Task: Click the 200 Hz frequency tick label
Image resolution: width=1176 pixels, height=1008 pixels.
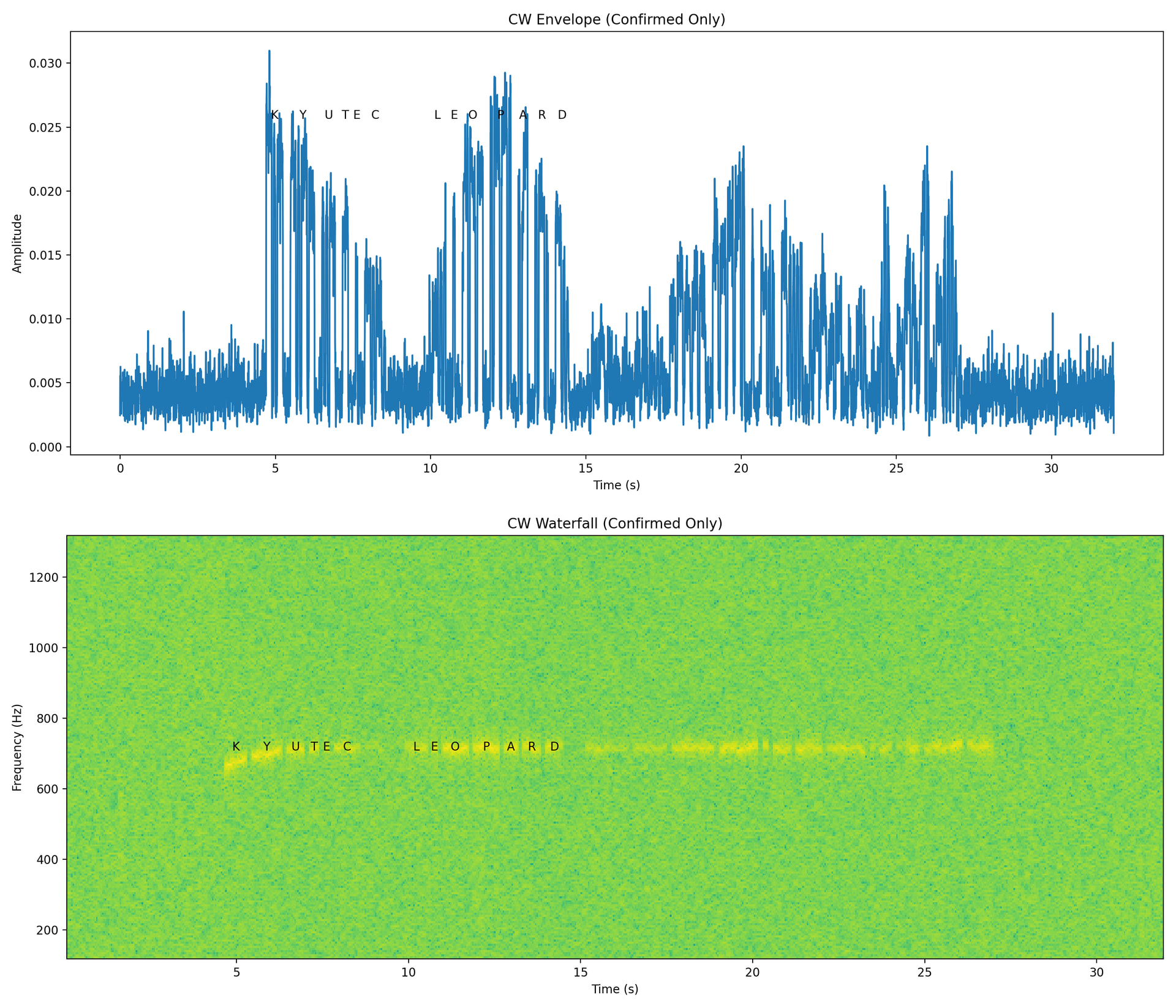Action: (47, 930)
